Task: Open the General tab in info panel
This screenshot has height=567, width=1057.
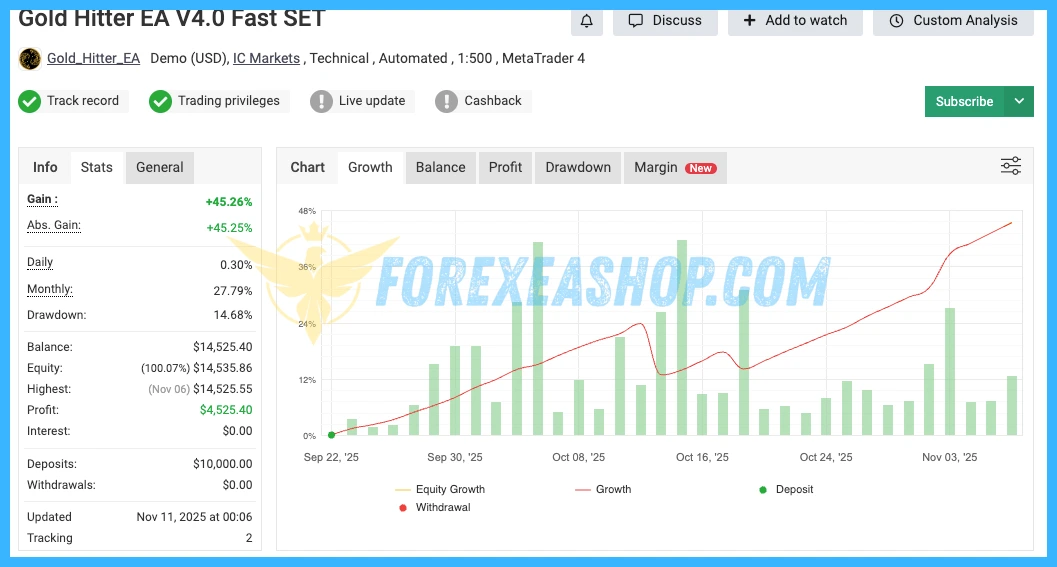Action: [160, 167]
